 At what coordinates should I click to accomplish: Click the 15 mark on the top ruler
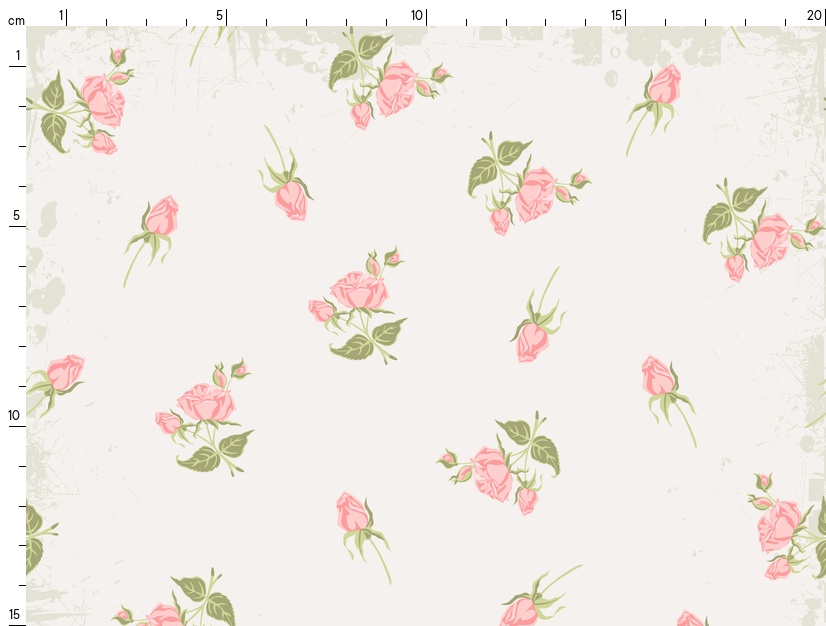pyautogui.click(x=617, y=15)
